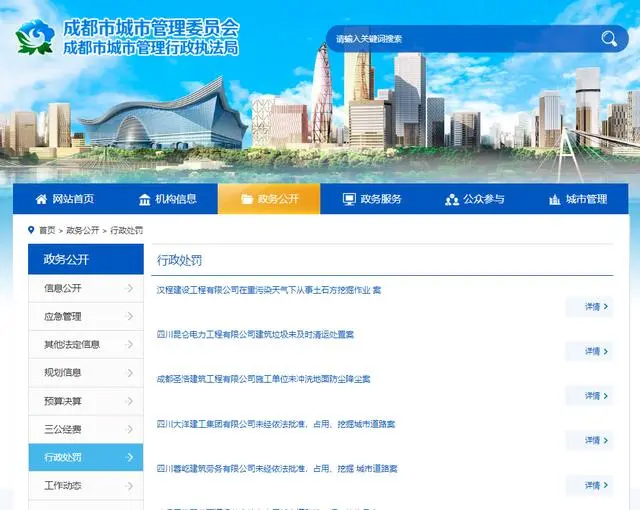Go to 首页 in the breadcrumb
Image resolution: width=640 pixels, height=510 pixels.
pos(47,230)
